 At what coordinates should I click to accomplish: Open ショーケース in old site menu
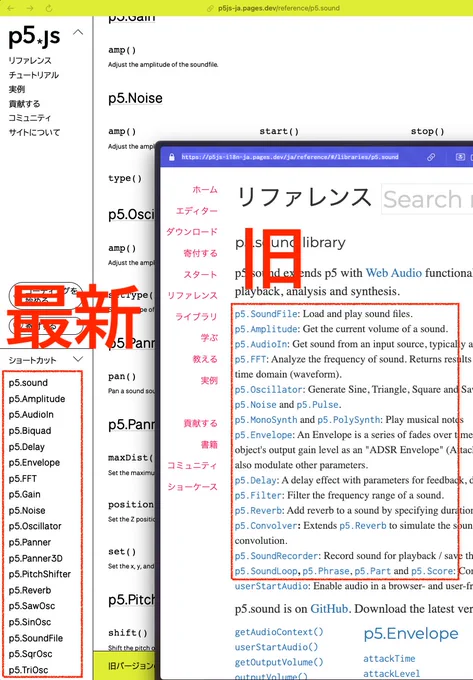click(x=192, y=487)
